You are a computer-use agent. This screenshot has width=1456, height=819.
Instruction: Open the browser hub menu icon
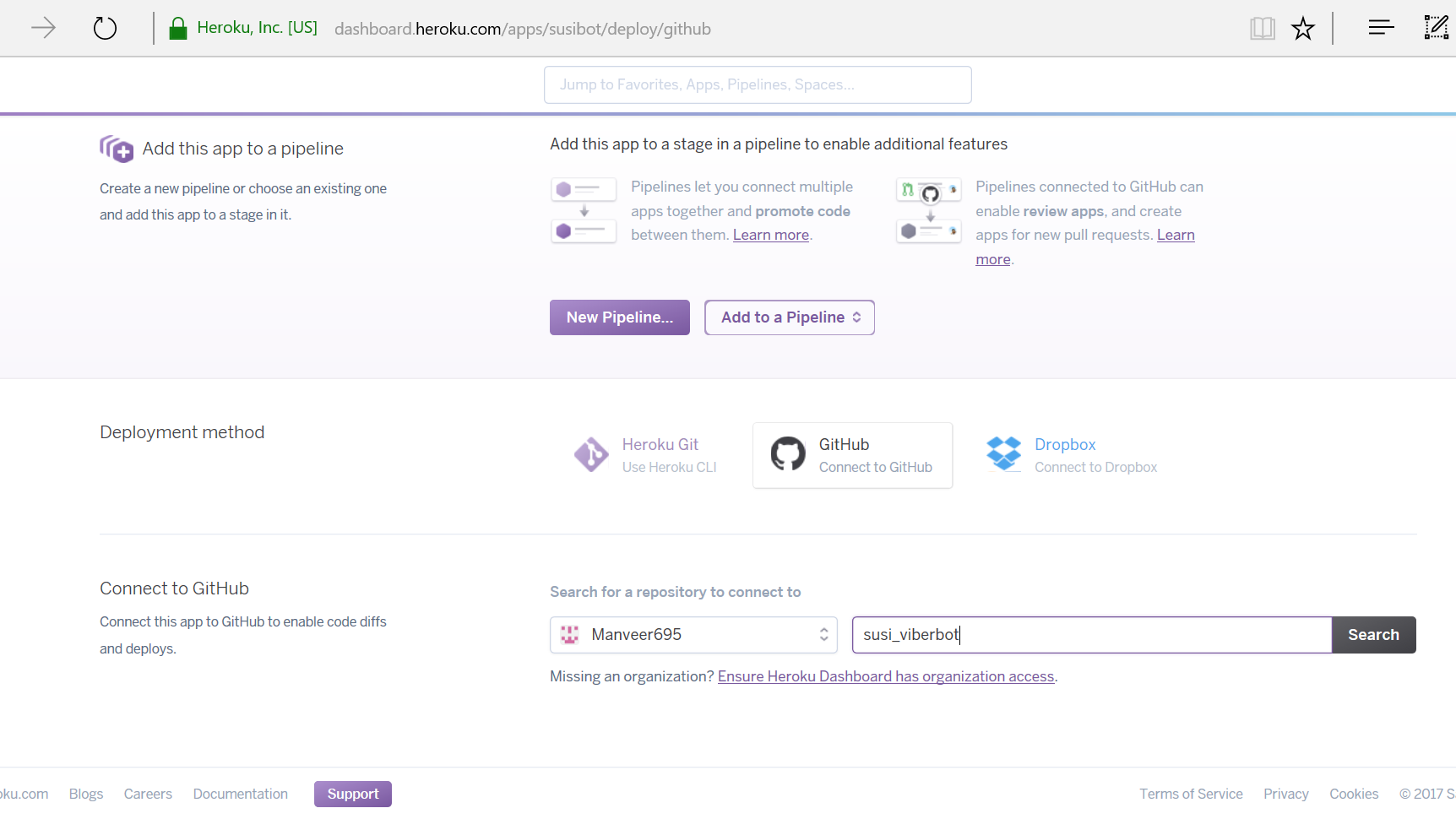tap(1381, 28)
